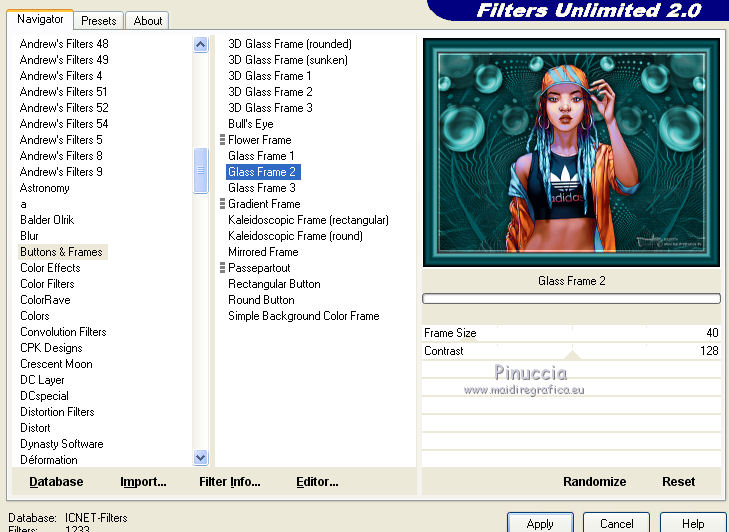Choose 3D Glass Frame 2 filter
Viewport: 729px width, 532px height.
pos(270,92)
